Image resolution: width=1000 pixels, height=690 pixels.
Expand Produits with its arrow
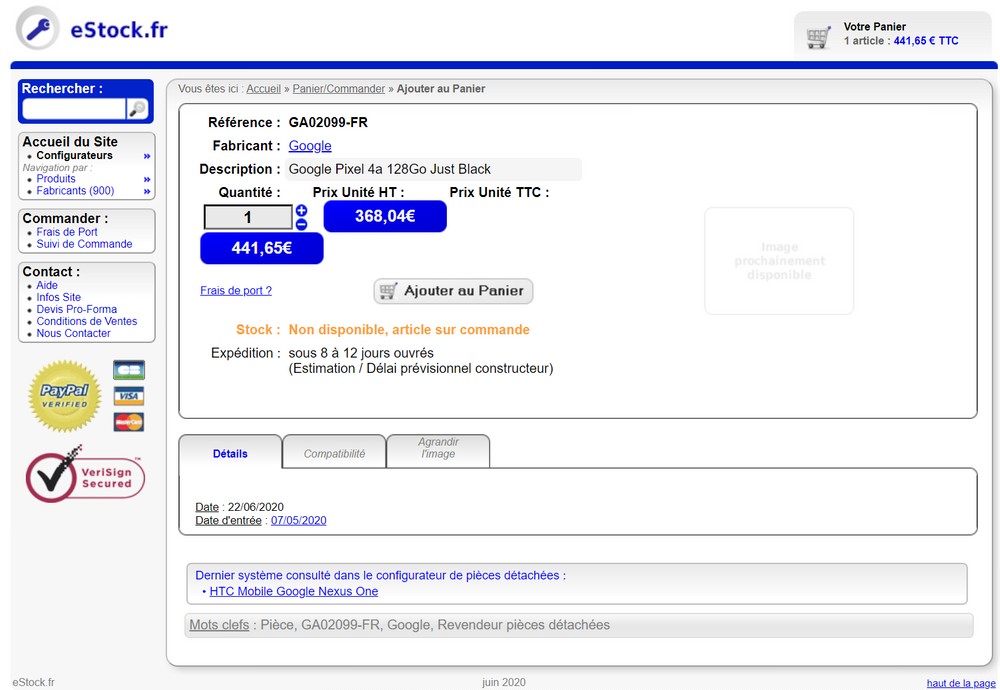pos(147,179)
